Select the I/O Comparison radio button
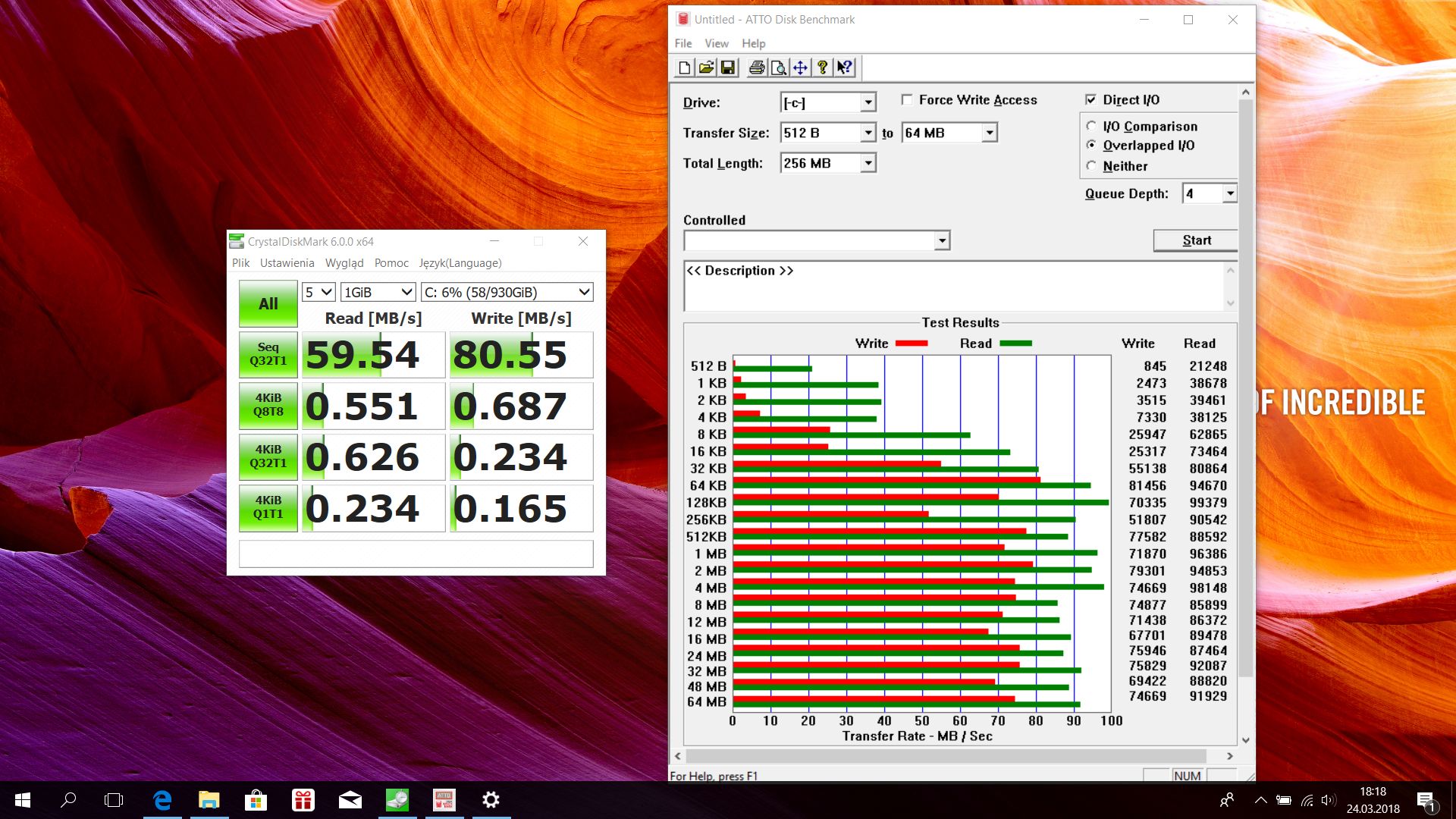 [1091, 126]
